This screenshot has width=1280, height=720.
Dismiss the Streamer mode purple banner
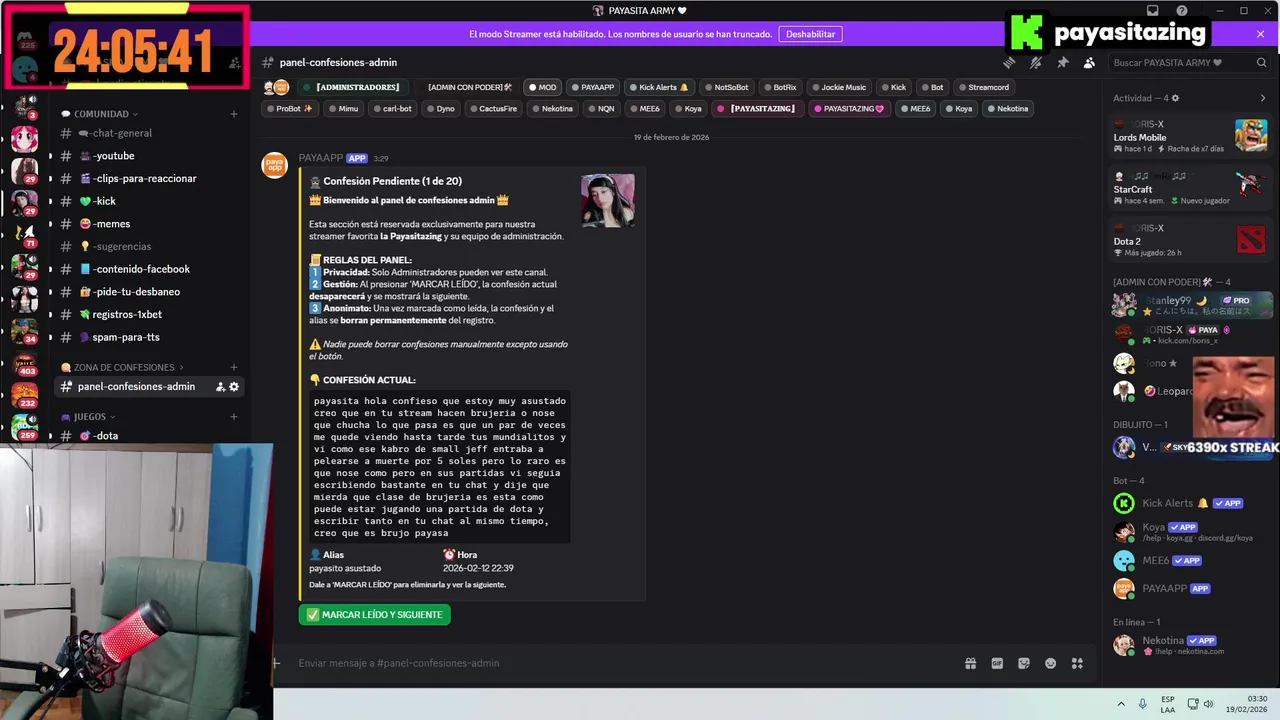(1260, 34)
